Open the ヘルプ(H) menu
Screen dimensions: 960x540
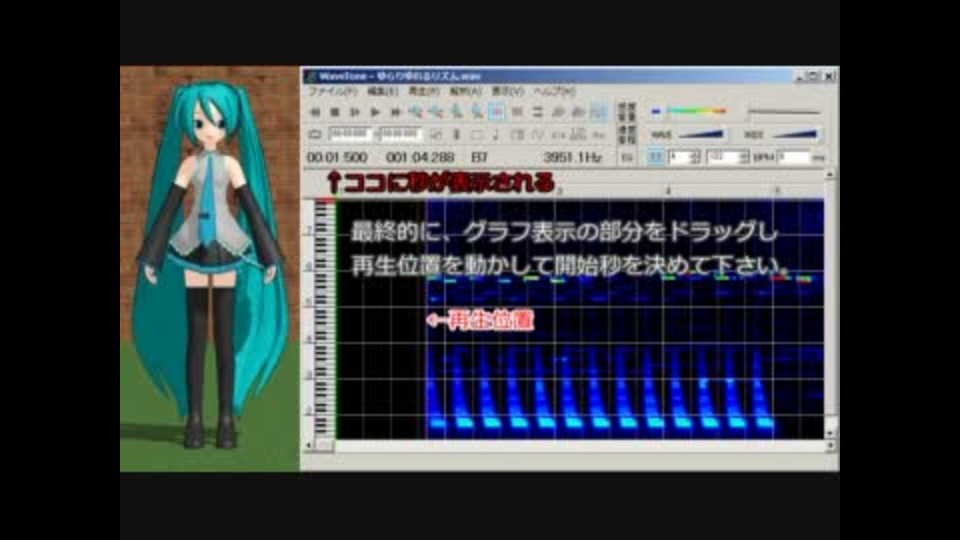[554, 91]
